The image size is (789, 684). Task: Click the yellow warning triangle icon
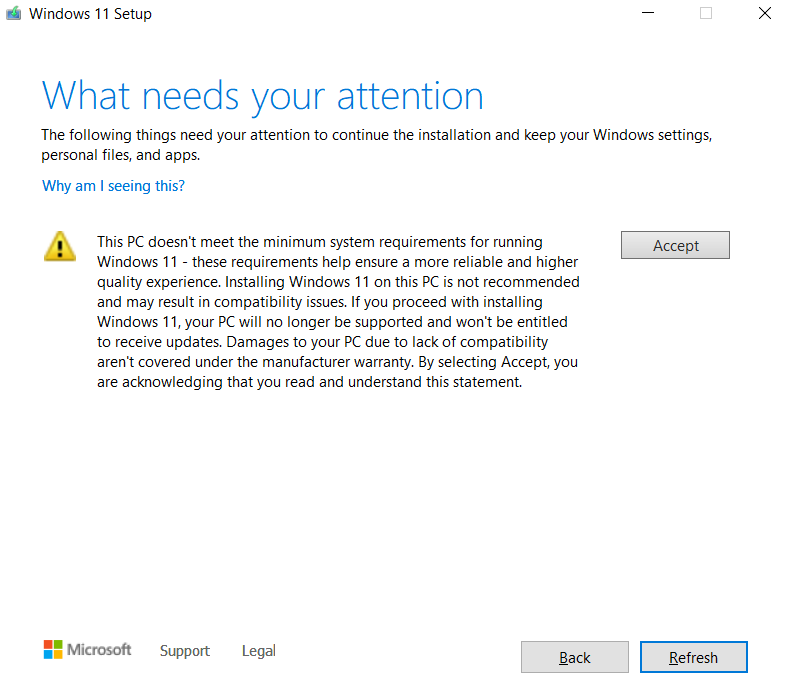pos(60,247)
